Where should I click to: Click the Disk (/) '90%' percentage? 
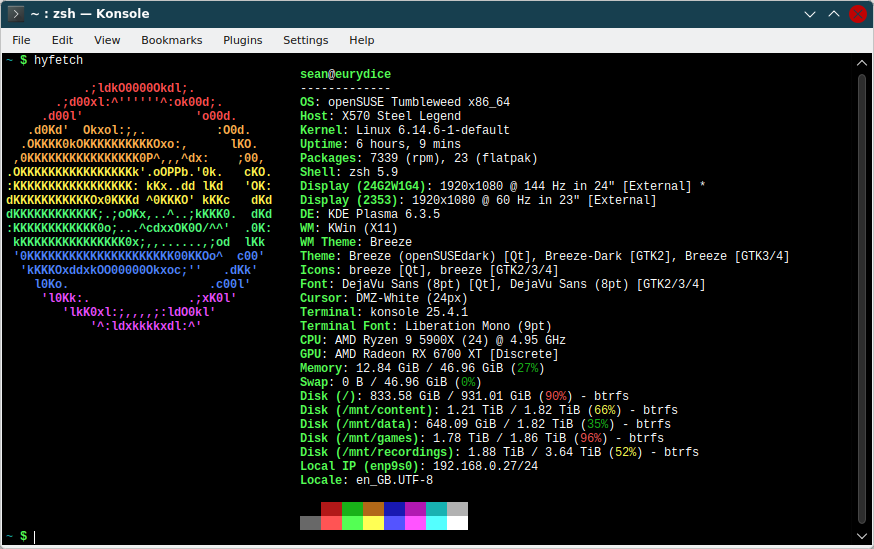point(555,396)
